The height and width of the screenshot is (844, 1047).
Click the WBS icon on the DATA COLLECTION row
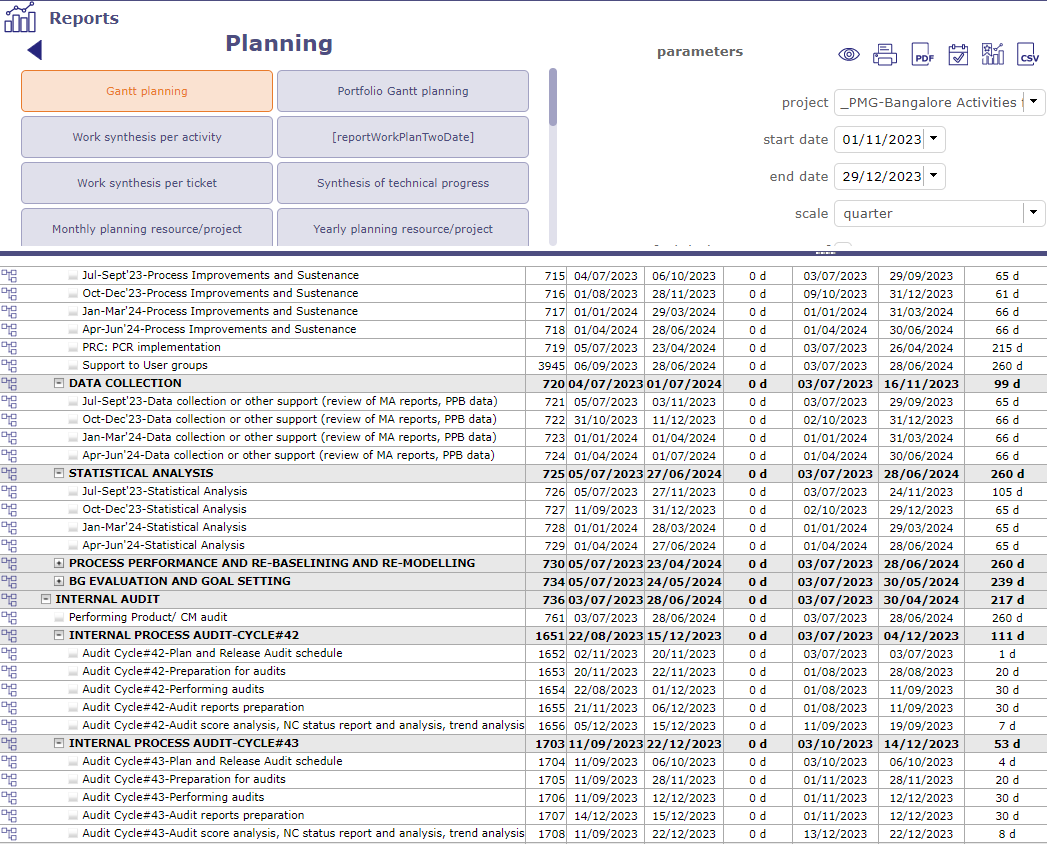(x=10, y=383)
